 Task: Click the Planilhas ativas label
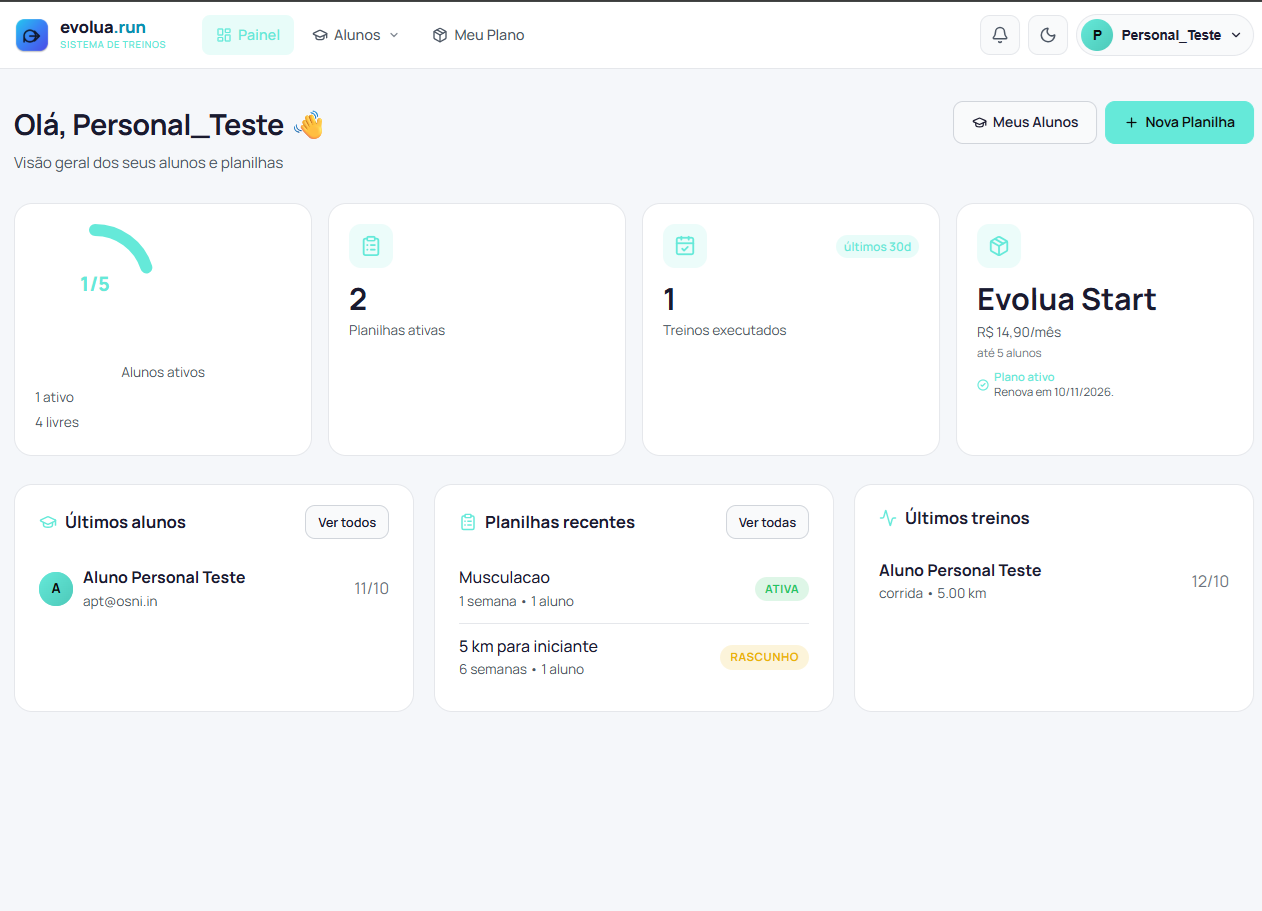click(x=397, y=330)
